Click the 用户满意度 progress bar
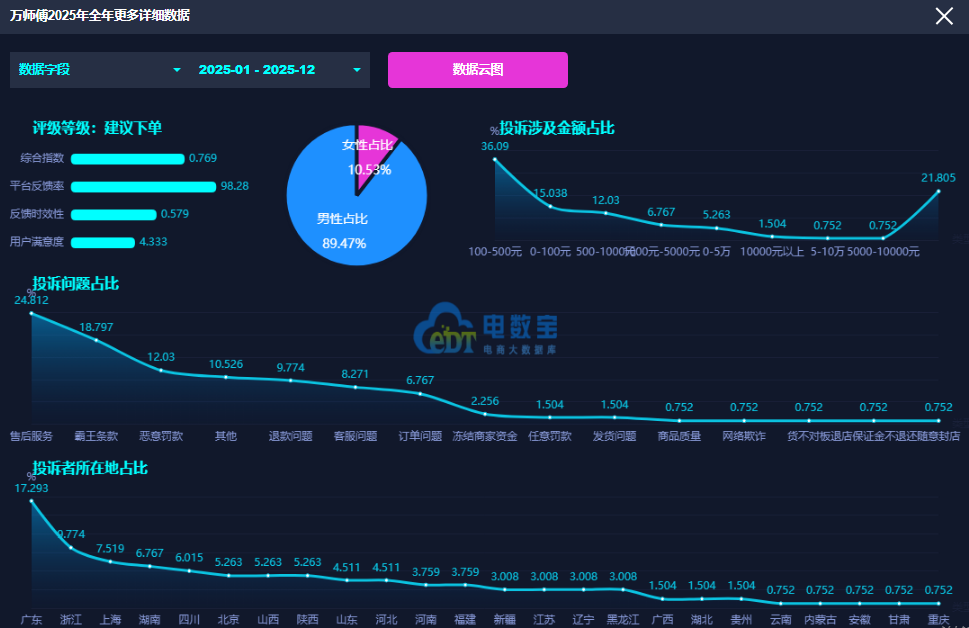969x628 pixels. pyautogui.click(x=103, y=242)
